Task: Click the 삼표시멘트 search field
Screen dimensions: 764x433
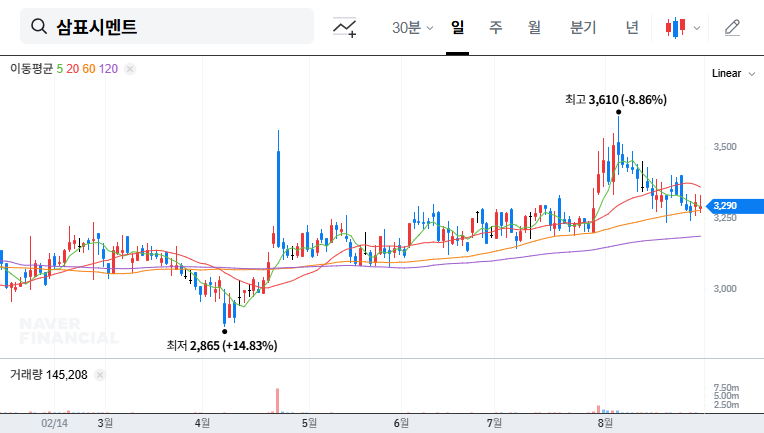Action: [x=167, y=26]
